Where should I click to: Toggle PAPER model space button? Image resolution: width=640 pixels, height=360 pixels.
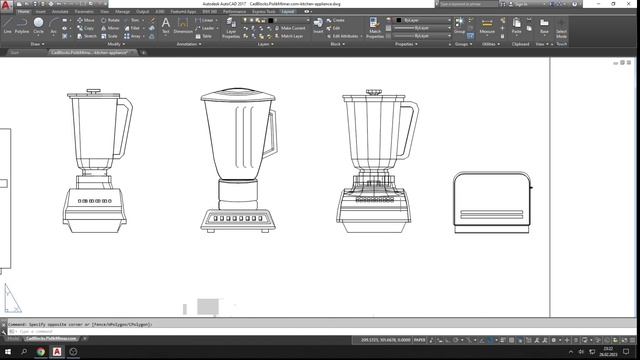419,340
